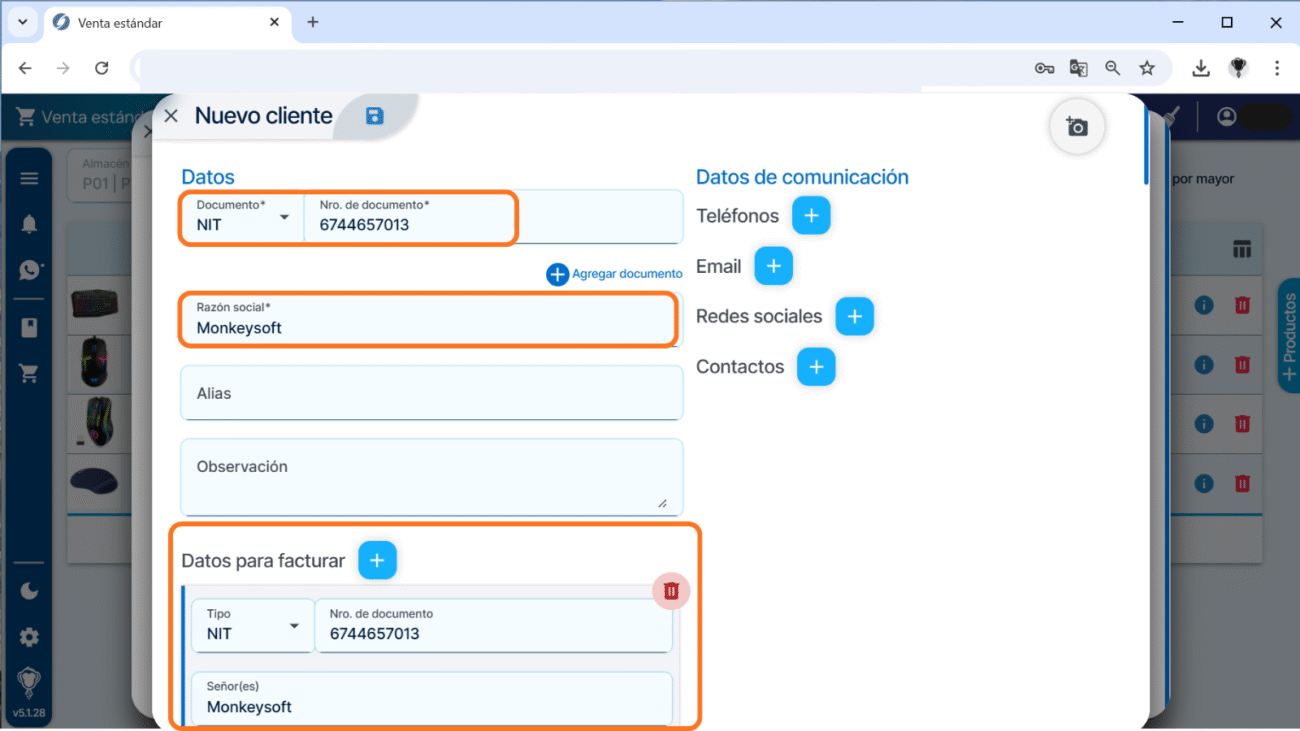Click the blue save disk icon
This screenshot has width=1300, height=731.
click(375, 116)
